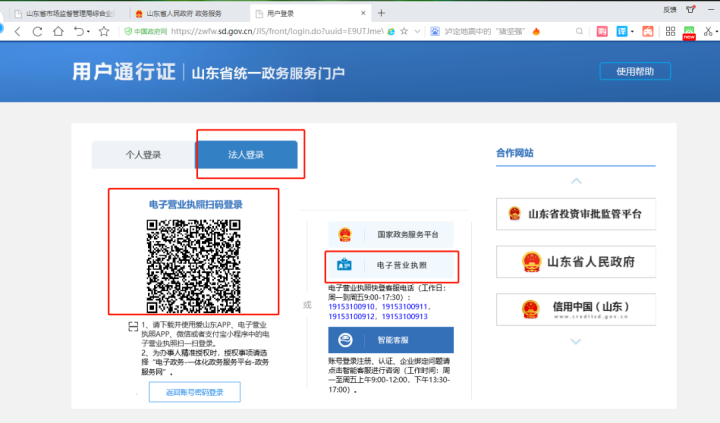
Task: Reload the page with the refresh icon
Action: 38,32
